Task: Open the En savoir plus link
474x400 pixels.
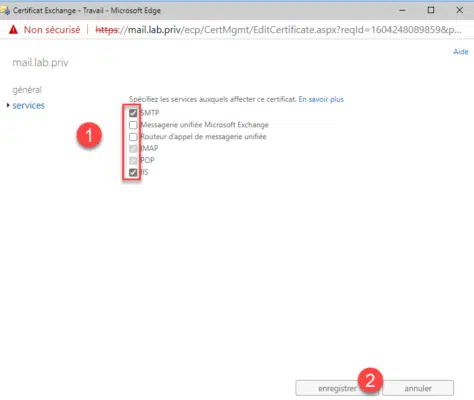Action: [x=321, y=99]
